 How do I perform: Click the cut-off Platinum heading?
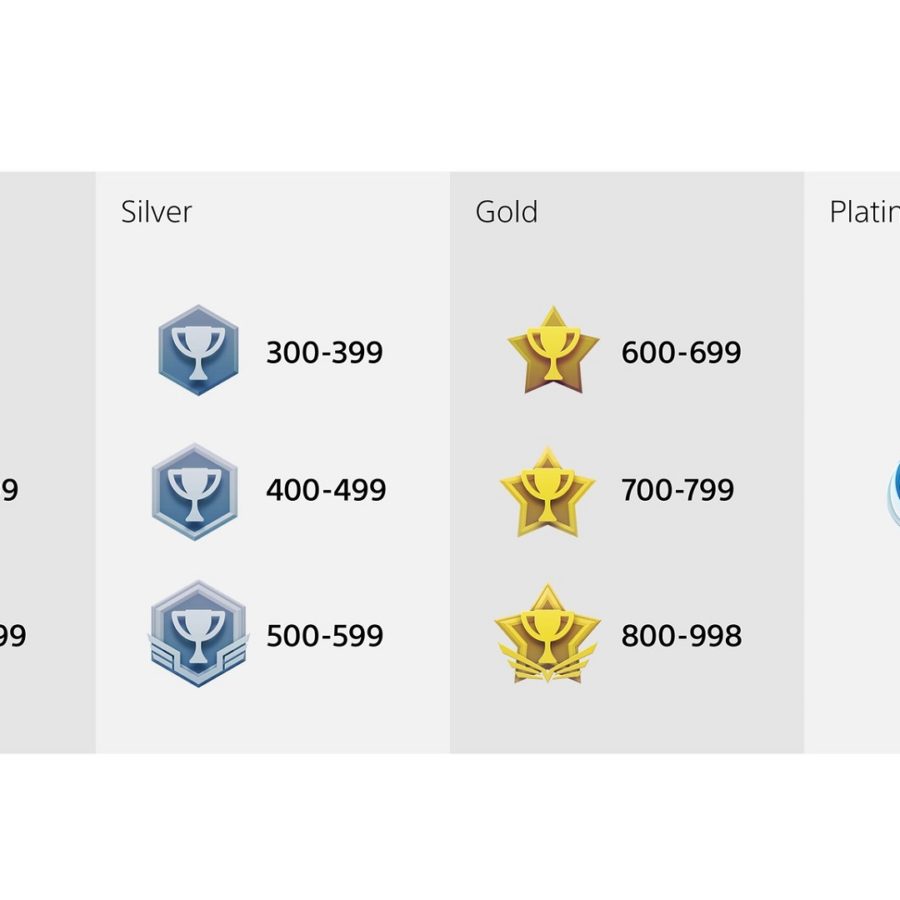pos(864,212)
